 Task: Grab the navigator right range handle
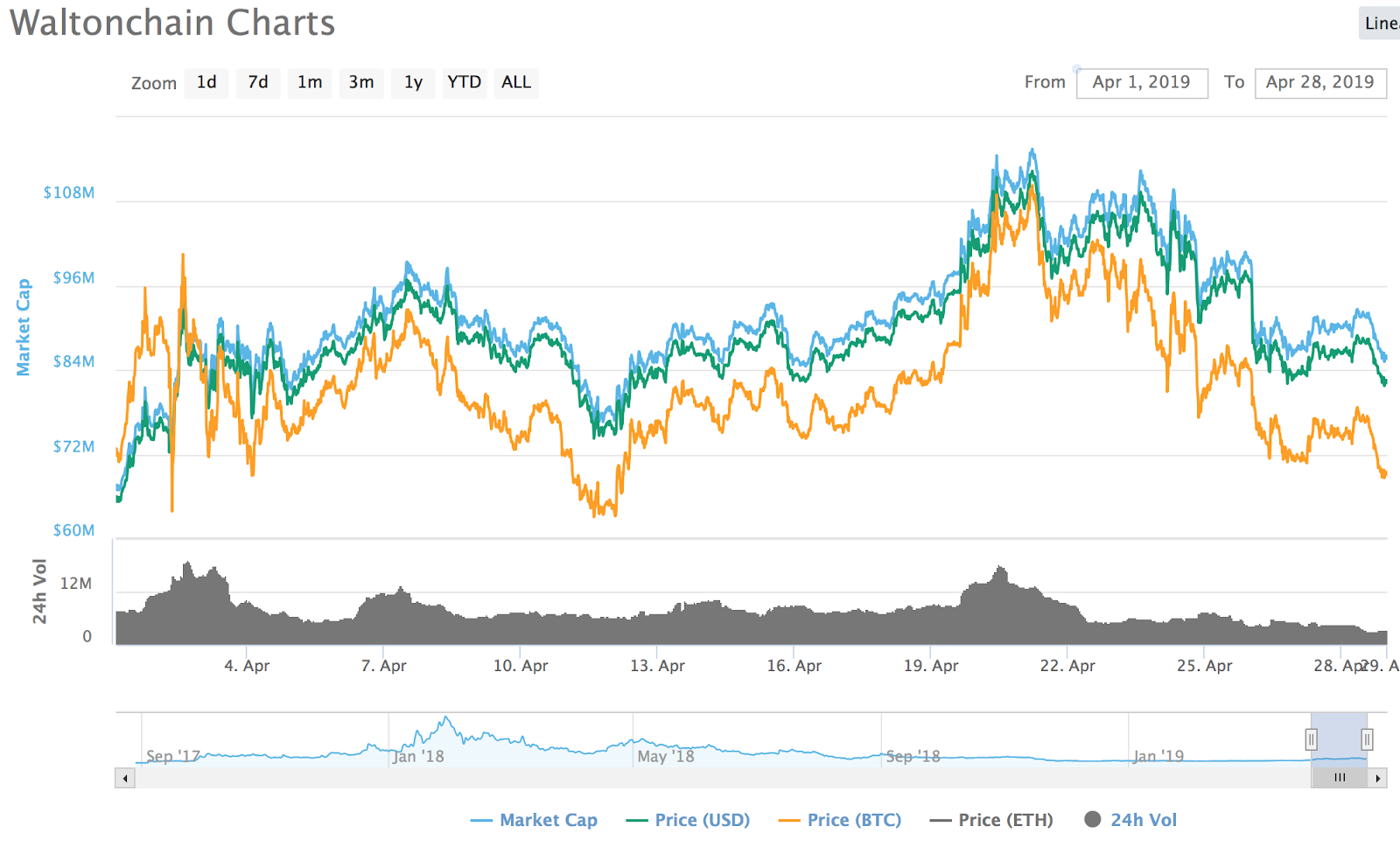[1367, 740]
